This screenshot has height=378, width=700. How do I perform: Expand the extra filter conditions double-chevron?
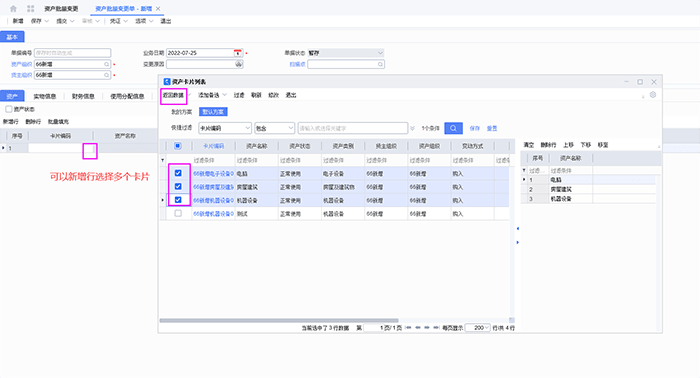click(412, 128)
